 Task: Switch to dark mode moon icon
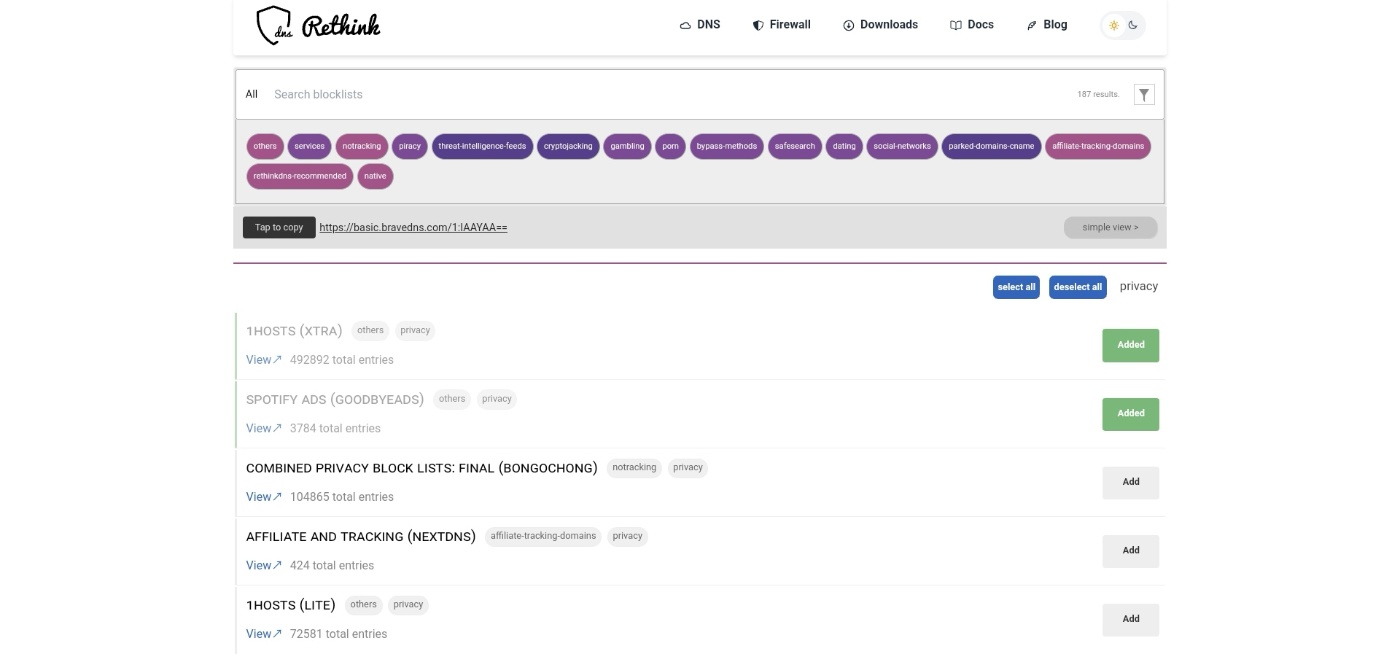tap(1134, 25)
